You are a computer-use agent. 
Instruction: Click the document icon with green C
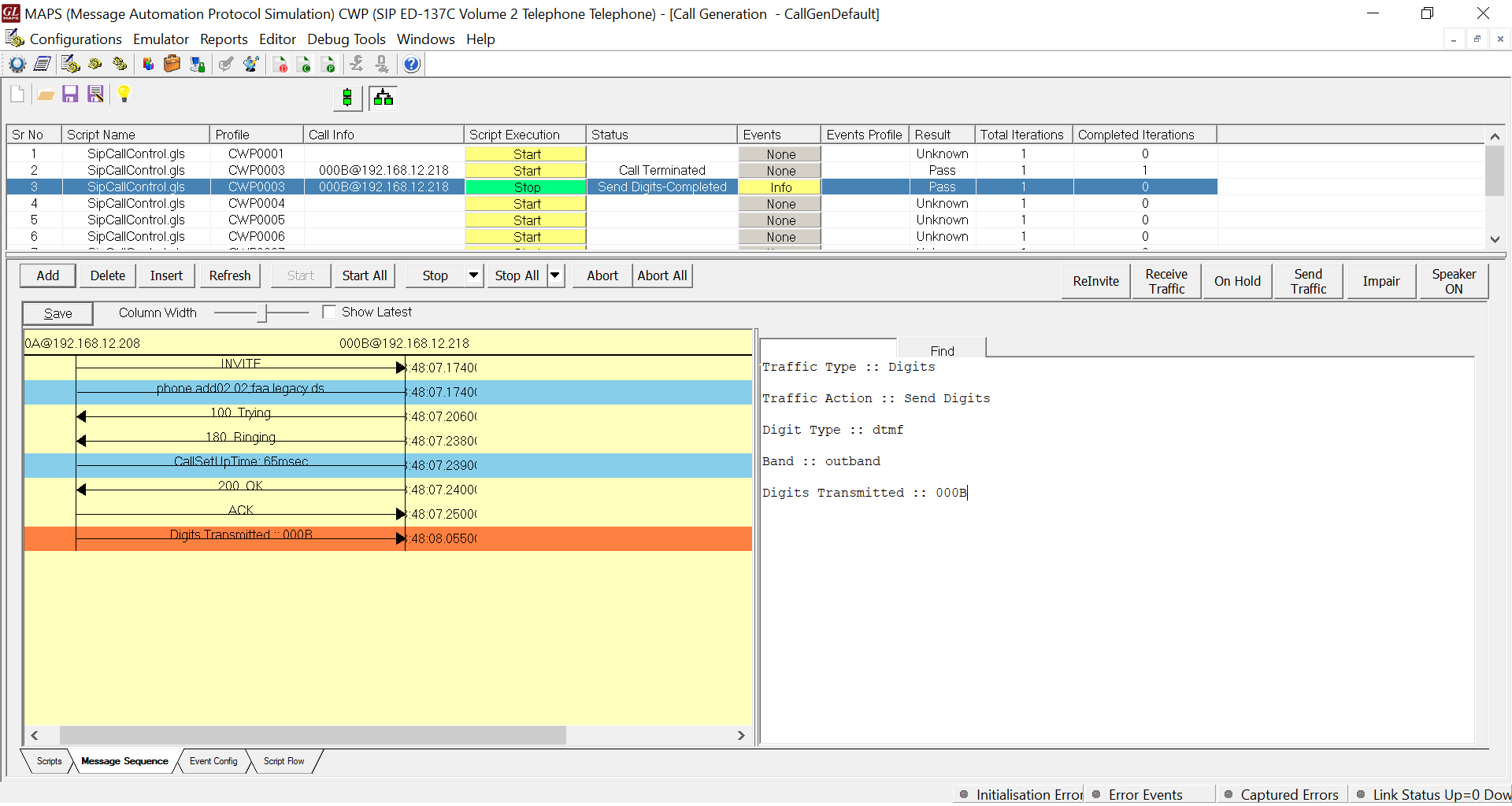click(x=305, y=65)
